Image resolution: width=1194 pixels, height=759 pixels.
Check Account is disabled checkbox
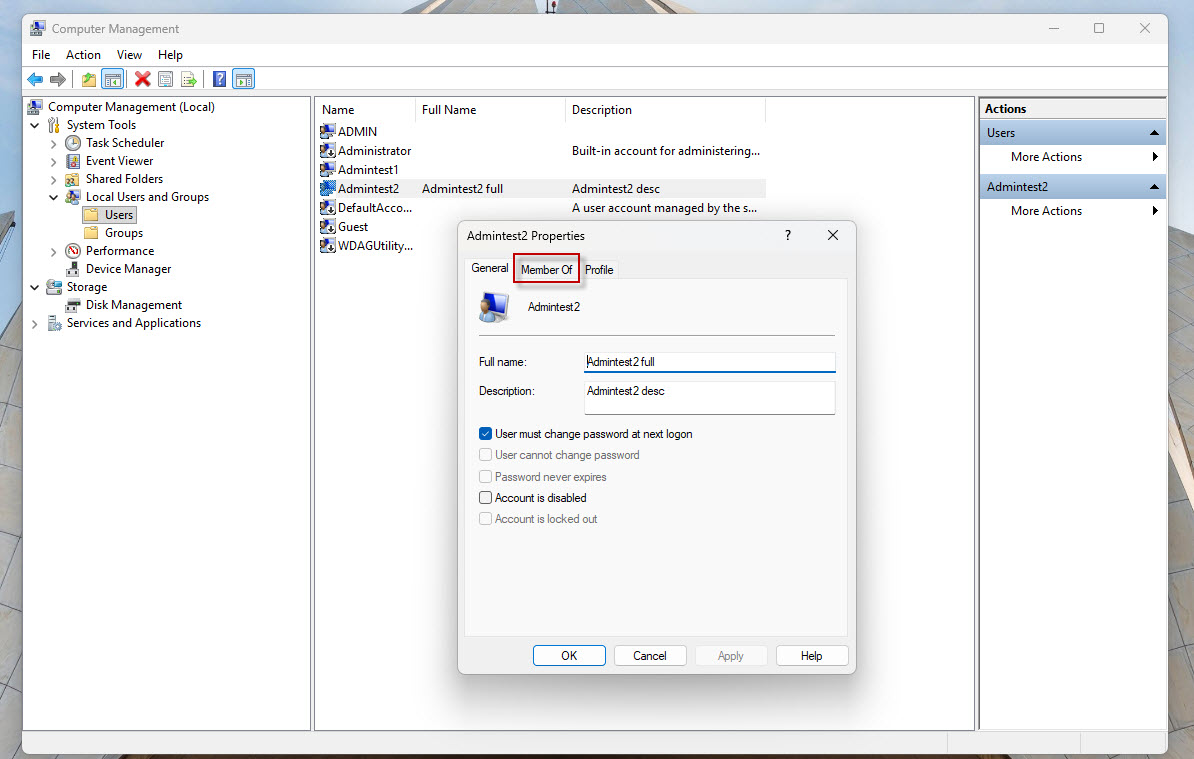pyautogui.click(x=485, y=498)
